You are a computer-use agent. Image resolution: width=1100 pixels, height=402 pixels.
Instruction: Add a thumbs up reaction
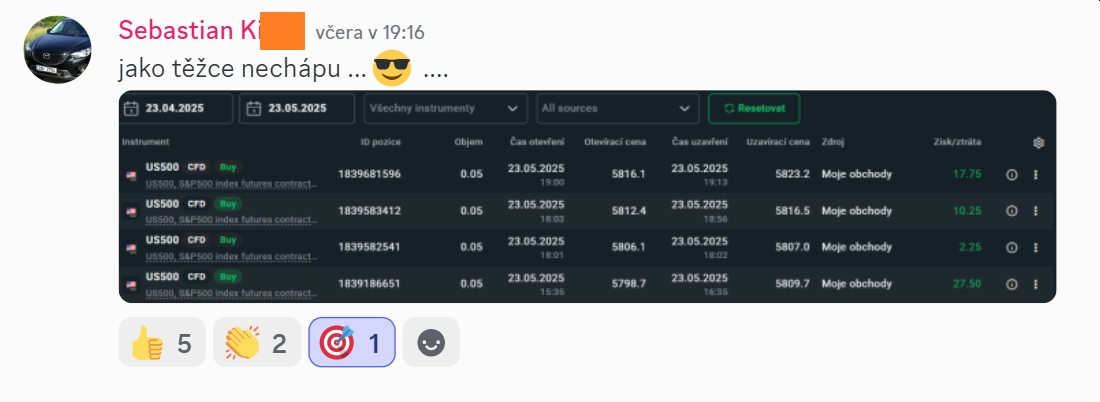pos(161,343)
